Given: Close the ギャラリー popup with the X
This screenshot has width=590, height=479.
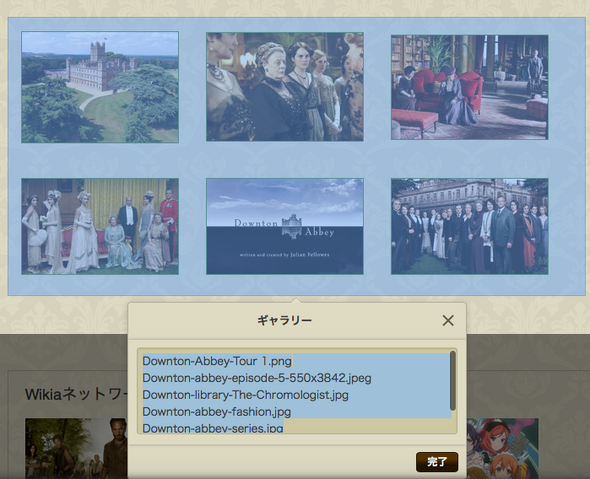Looking at the screenshot, I should [x=448, y=321].
